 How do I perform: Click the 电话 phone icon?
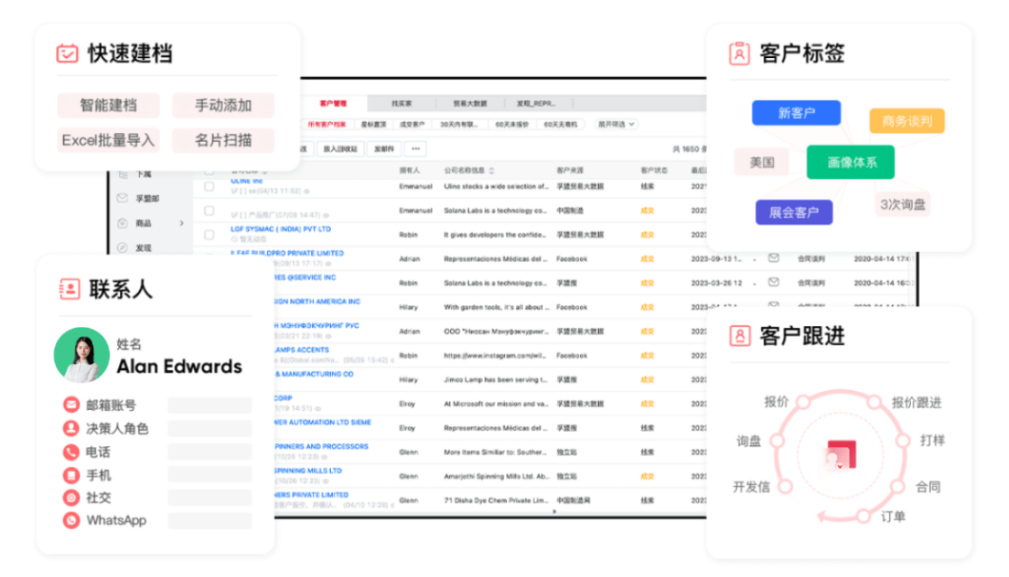(71, 452)
